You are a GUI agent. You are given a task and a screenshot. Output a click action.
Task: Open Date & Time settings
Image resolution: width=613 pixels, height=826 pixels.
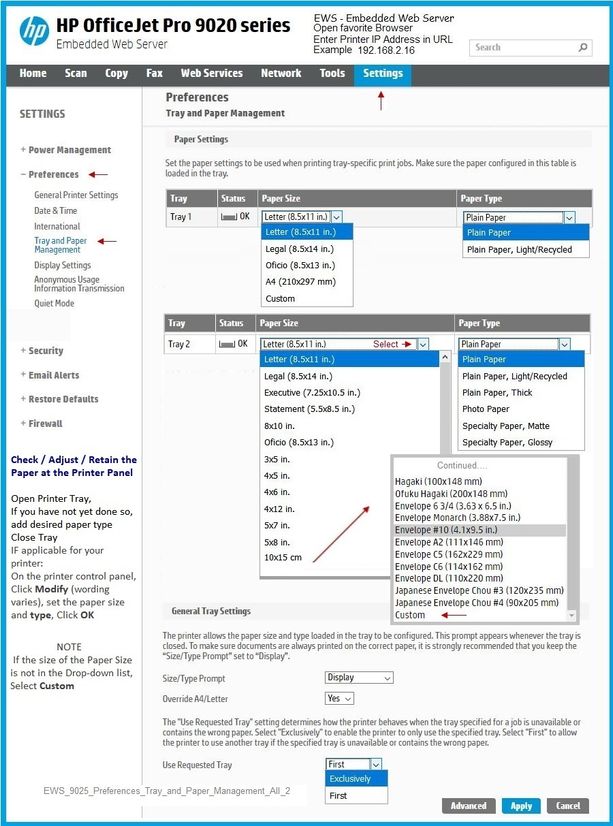[55, 211]
